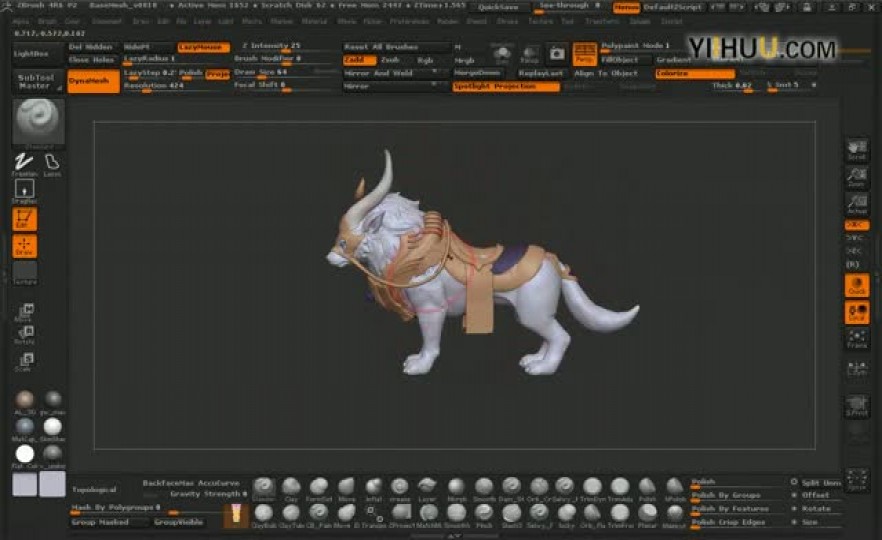Image resolution: width=882 pixels, height=540 pixels.
Task: Click the Group Masked button
Action: [x=109, y=523]
